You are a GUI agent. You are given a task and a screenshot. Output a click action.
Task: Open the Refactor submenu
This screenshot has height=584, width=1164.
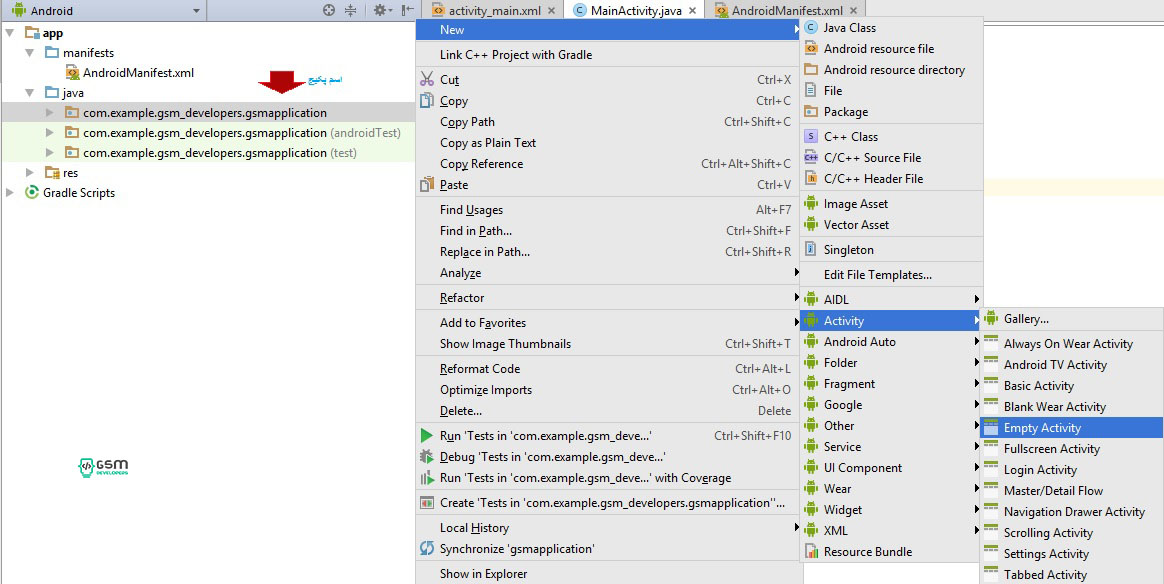[609, 298]
